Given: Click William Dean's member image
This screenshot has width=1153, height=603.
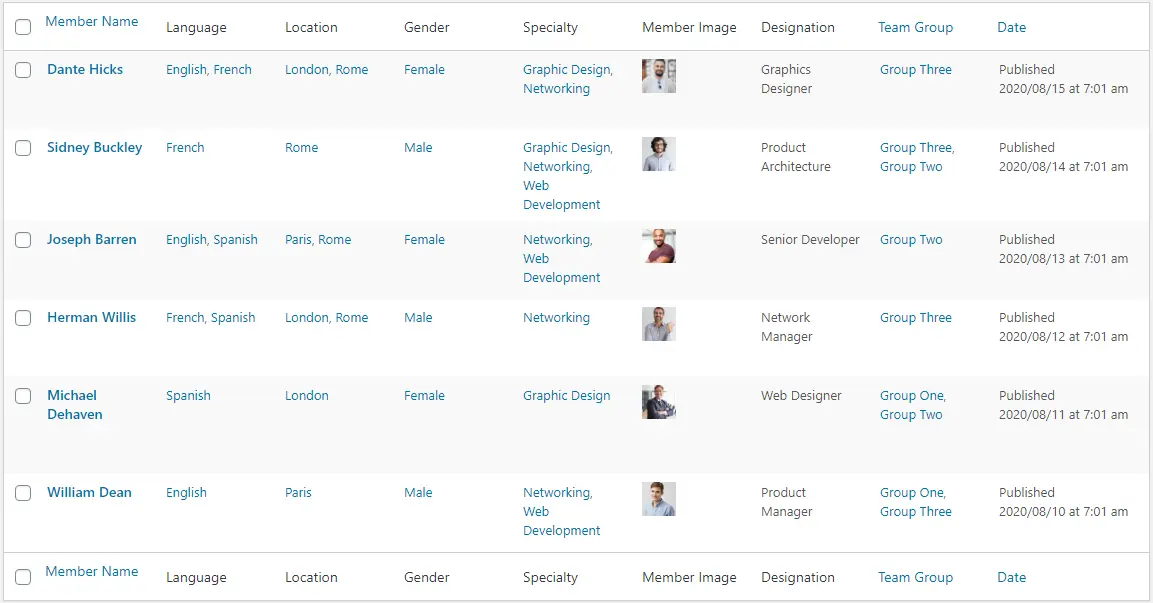Looking at the screenshot, I should 658,499.
